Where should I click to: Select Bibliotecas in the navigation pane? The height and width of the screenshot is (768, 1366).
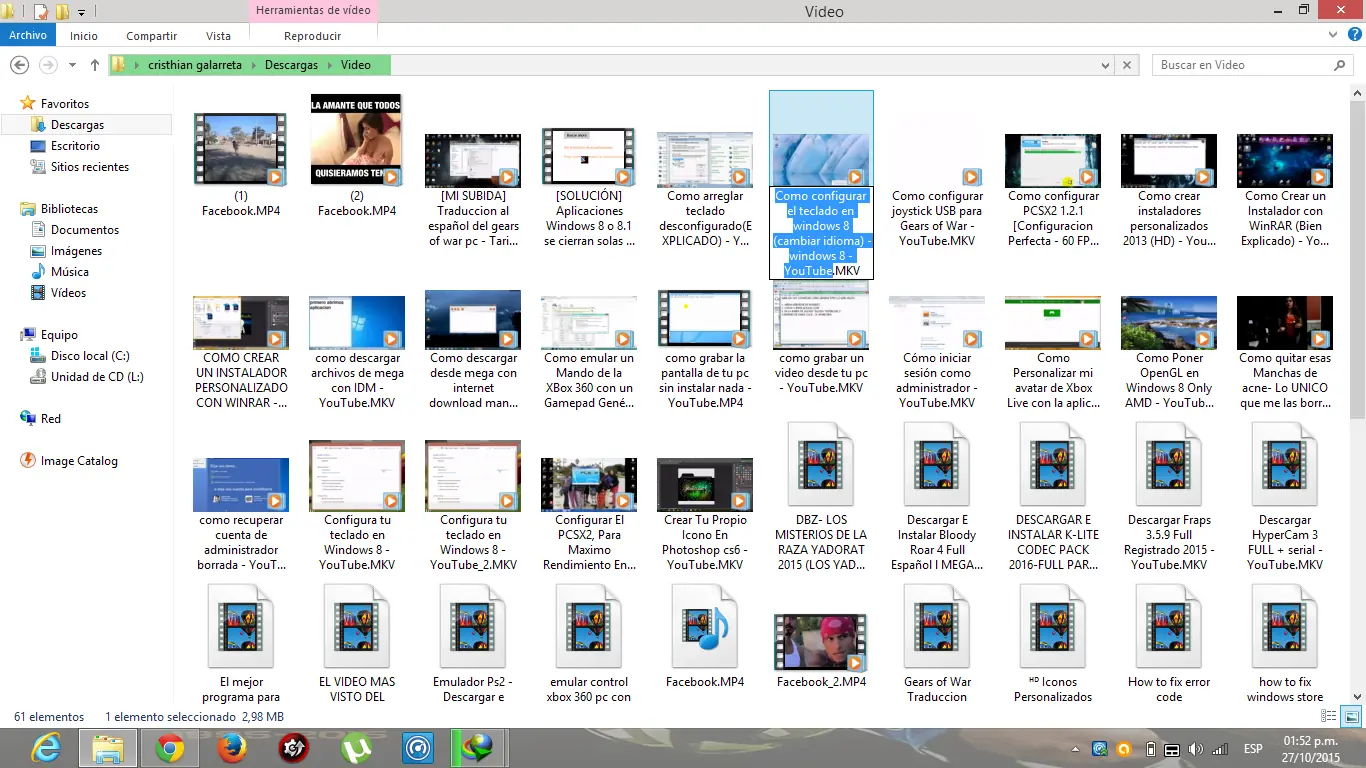tap(59, 209)
